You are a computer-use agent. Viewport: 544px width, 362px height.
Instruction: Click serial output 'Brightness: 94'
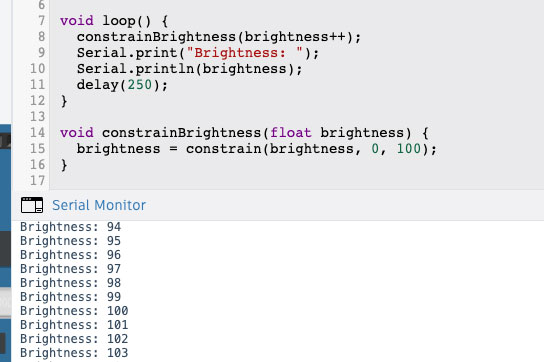click(x=70, y=227)
